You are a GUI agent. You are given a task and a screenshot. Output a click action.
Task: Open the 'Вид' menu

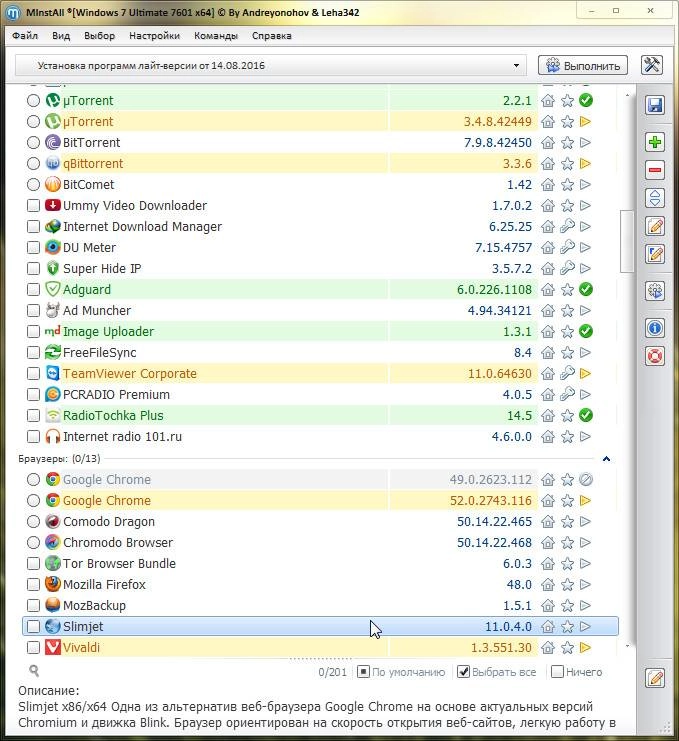61,36
